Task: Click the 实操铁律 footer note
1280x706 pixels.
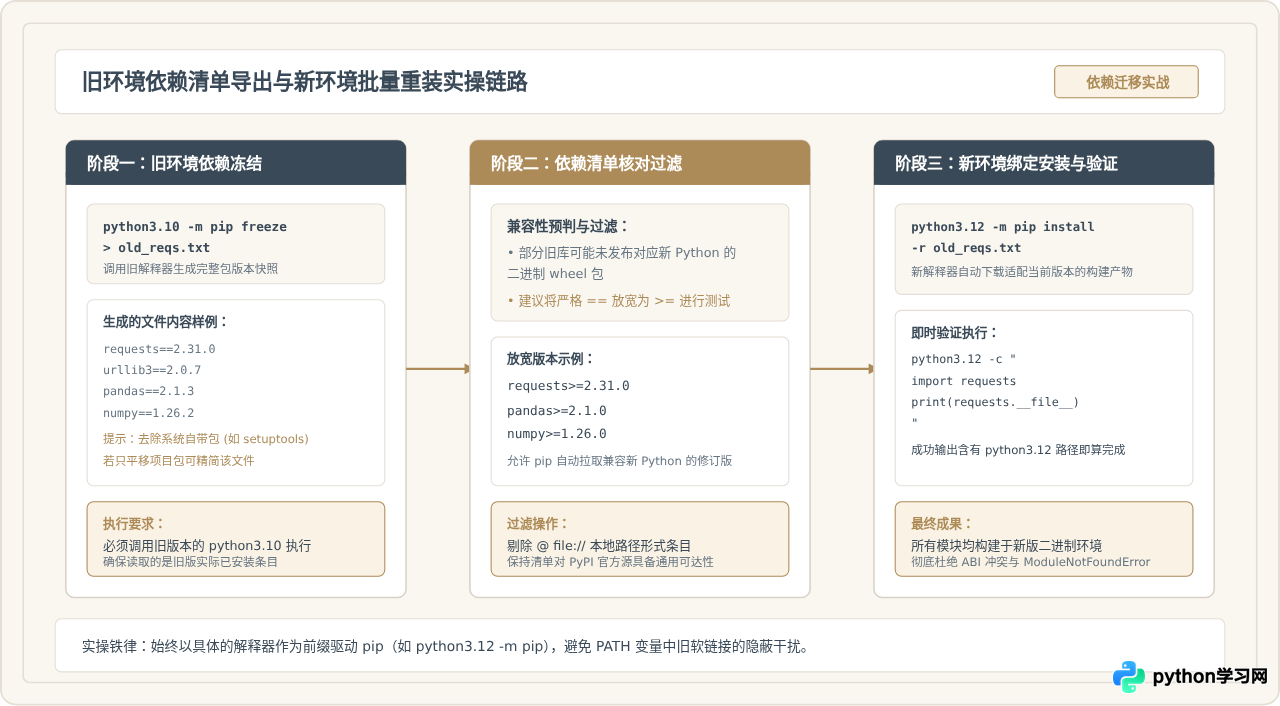Action: point(445,647)
